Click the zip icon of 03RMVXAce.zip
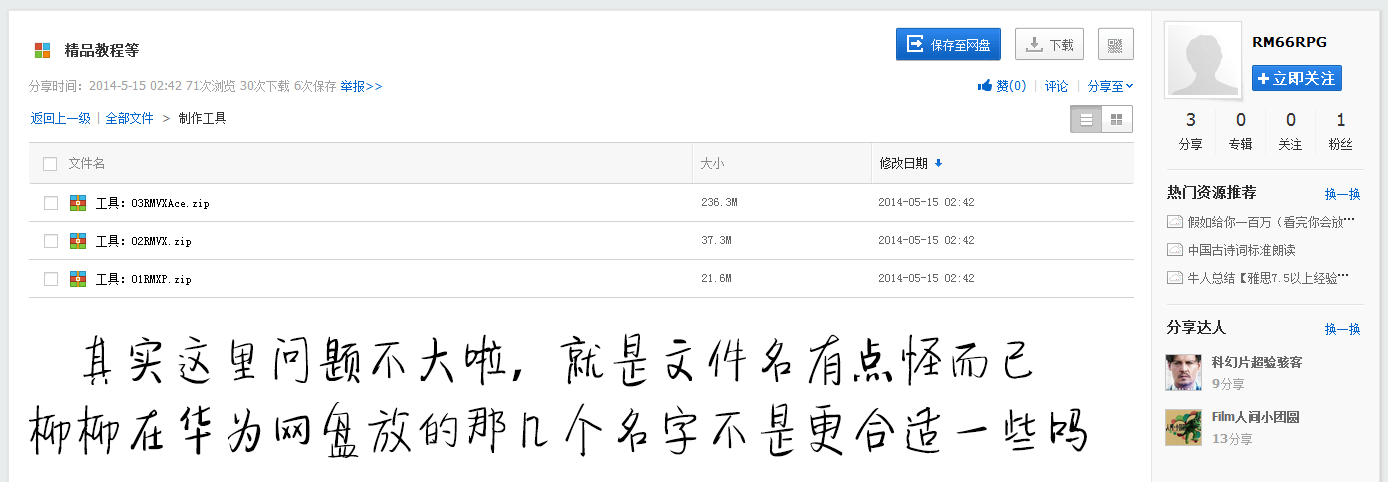Screen dimensions: 1388x482 [78, 203]
